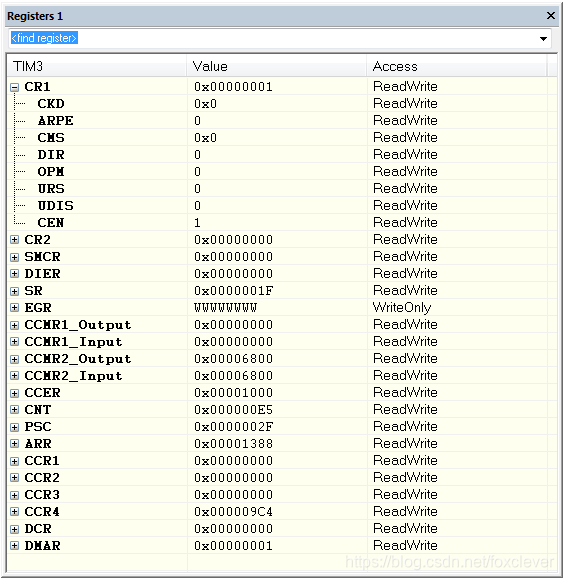Image resolution: width=564 pixels, height=580 pixels.
Task: Expand the SMCR register
Action: tap(14, 257)
